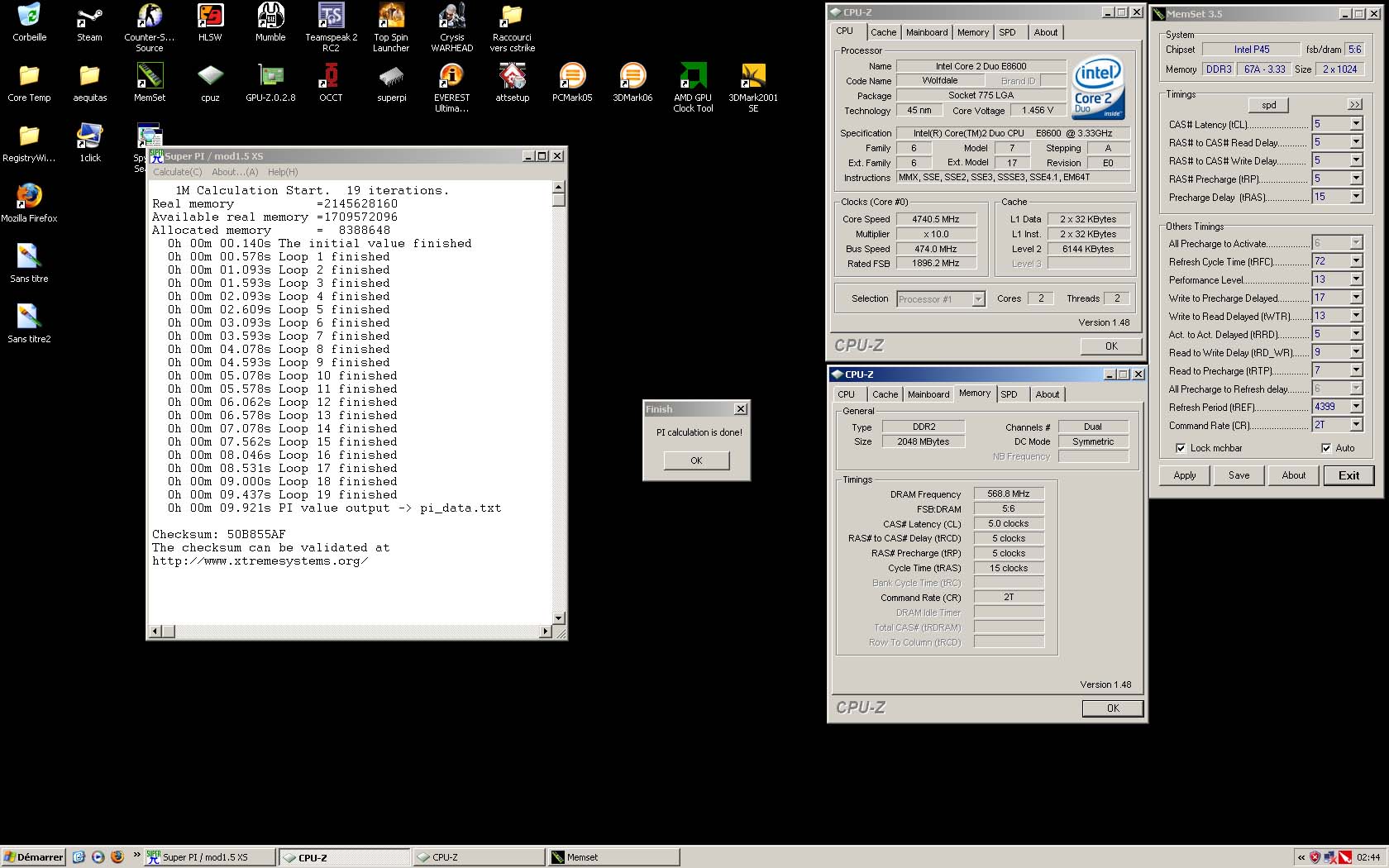Open Crysis WARHEAD desktop shortcut
This screenshot has height=868, width=1389.
click(x=451, y=27)
